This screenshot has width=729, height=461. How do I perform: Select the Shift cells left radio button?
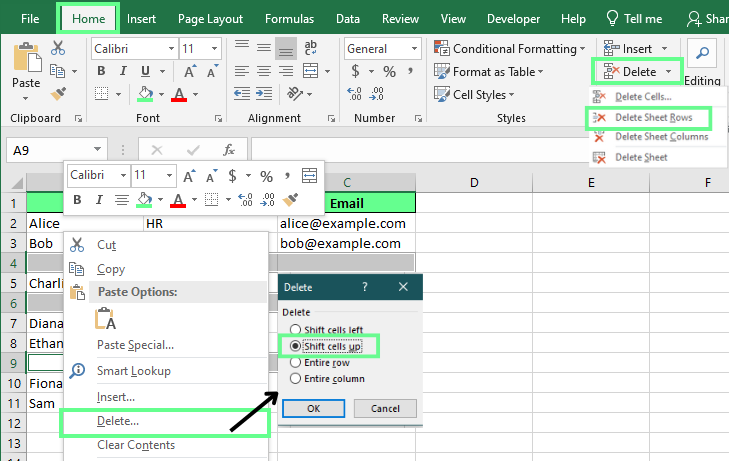(295, 329)
